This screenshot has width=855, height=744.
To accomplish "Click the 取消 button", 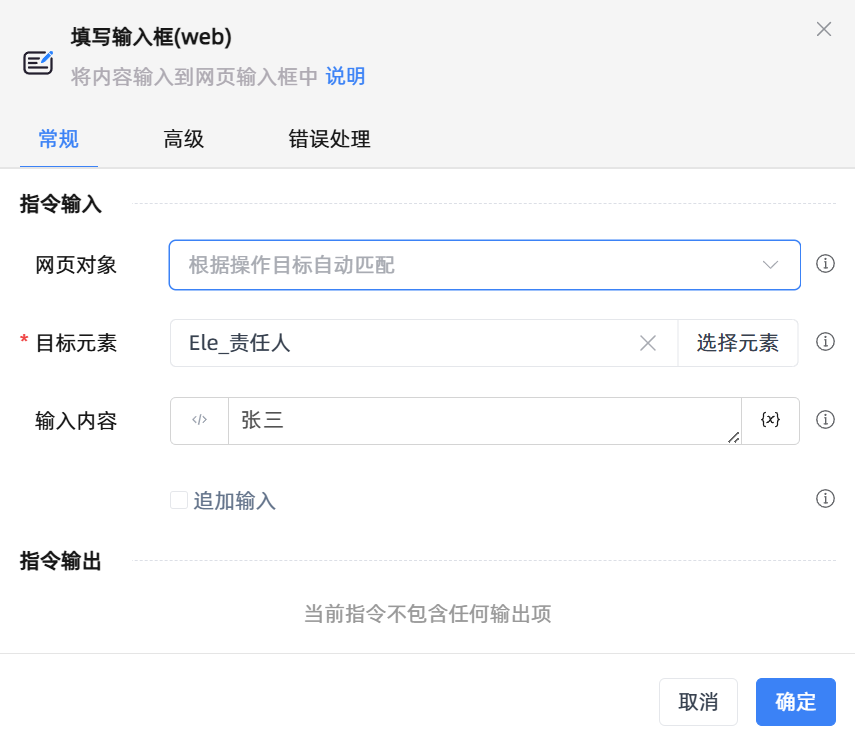I will [x=698, y=702].
